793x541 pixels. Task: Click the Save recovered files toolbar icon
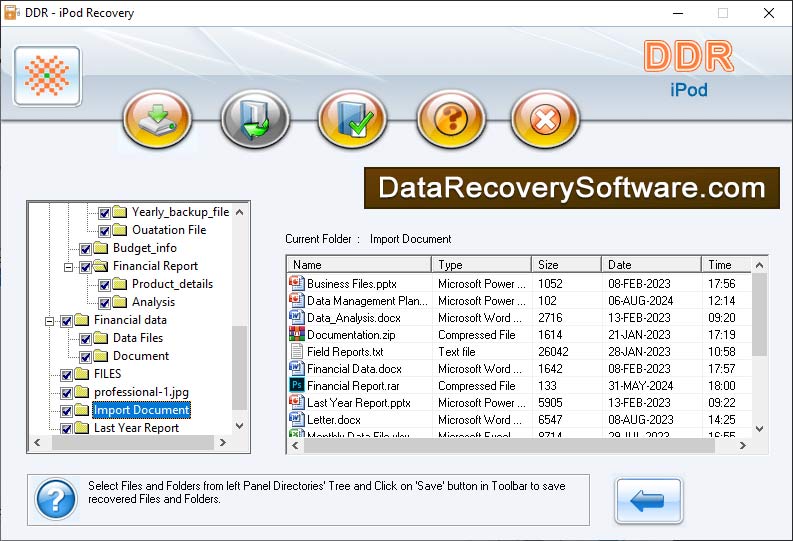click(157, 120)
